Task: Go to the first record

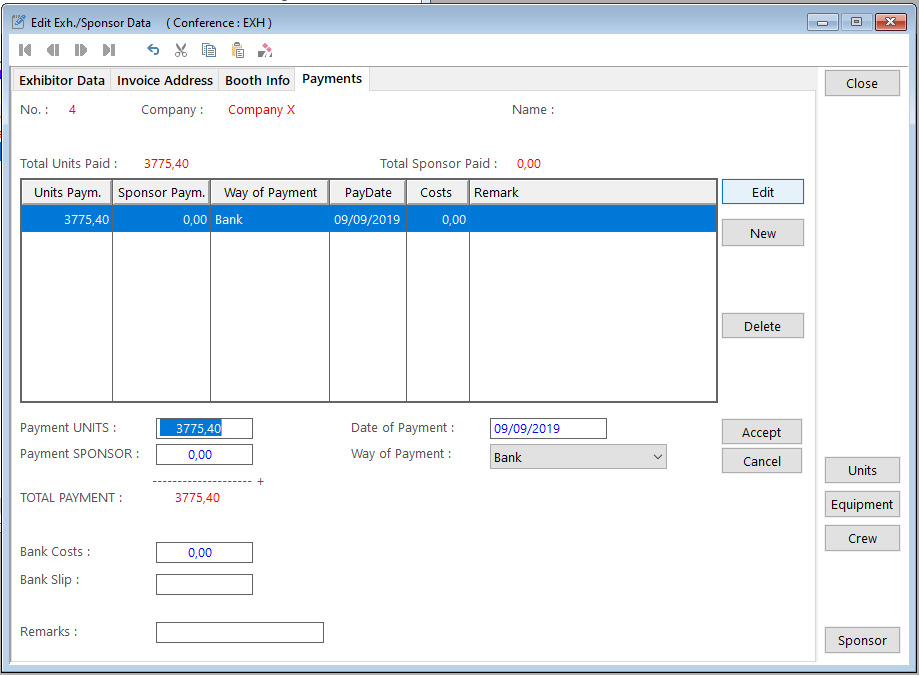Action: (x=25, y=50)
